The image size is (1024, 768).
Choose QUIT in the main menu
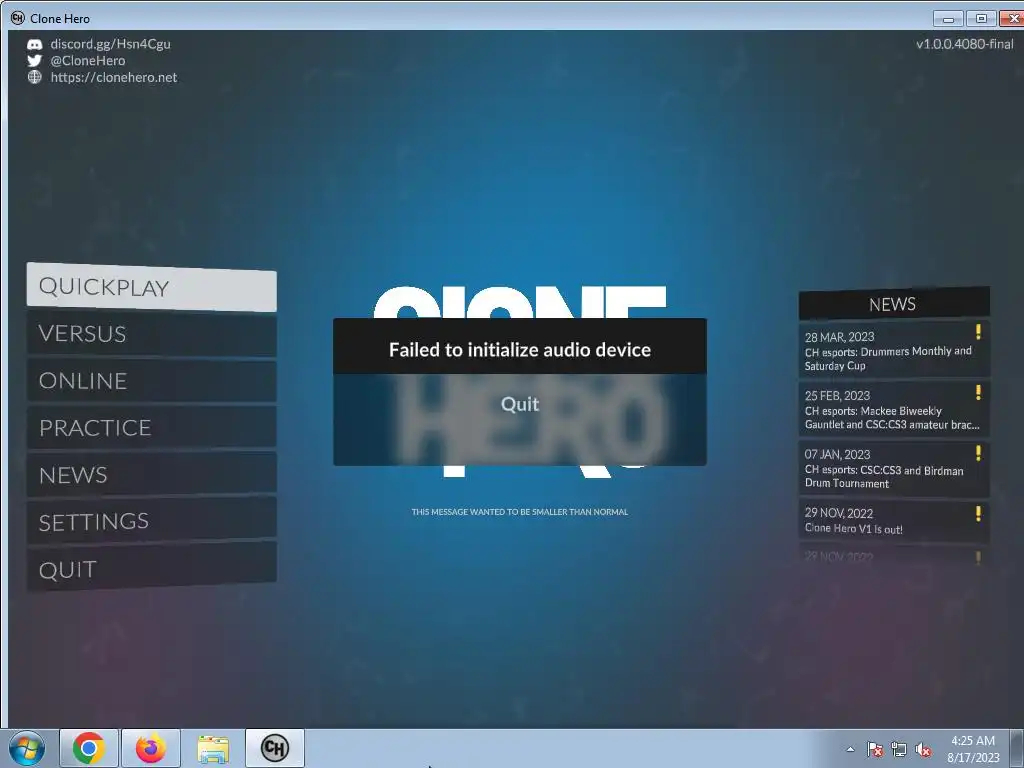tap(152, 568)
